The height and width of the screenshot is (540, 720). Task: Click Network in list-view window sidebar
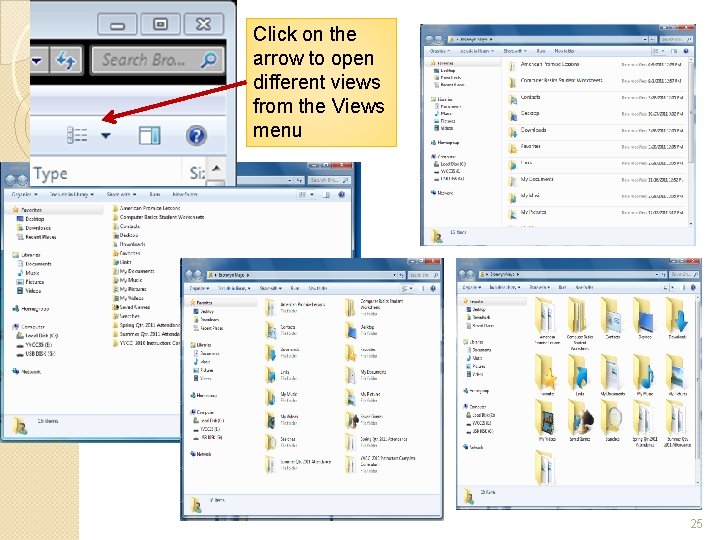point(27,371)
